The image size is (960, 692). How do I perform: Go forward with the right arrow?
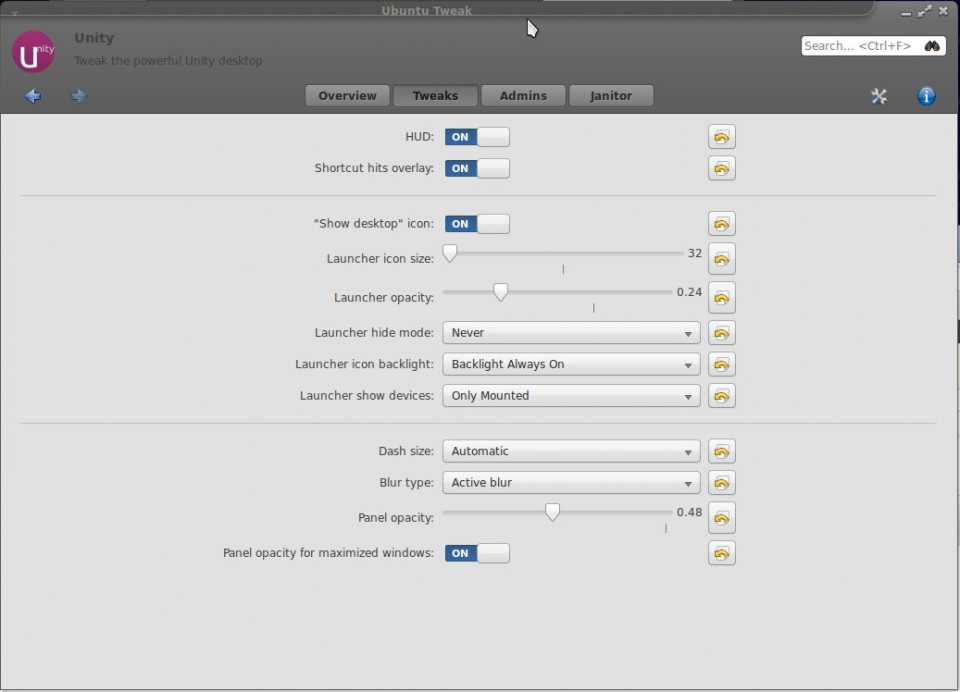point(79,96)
